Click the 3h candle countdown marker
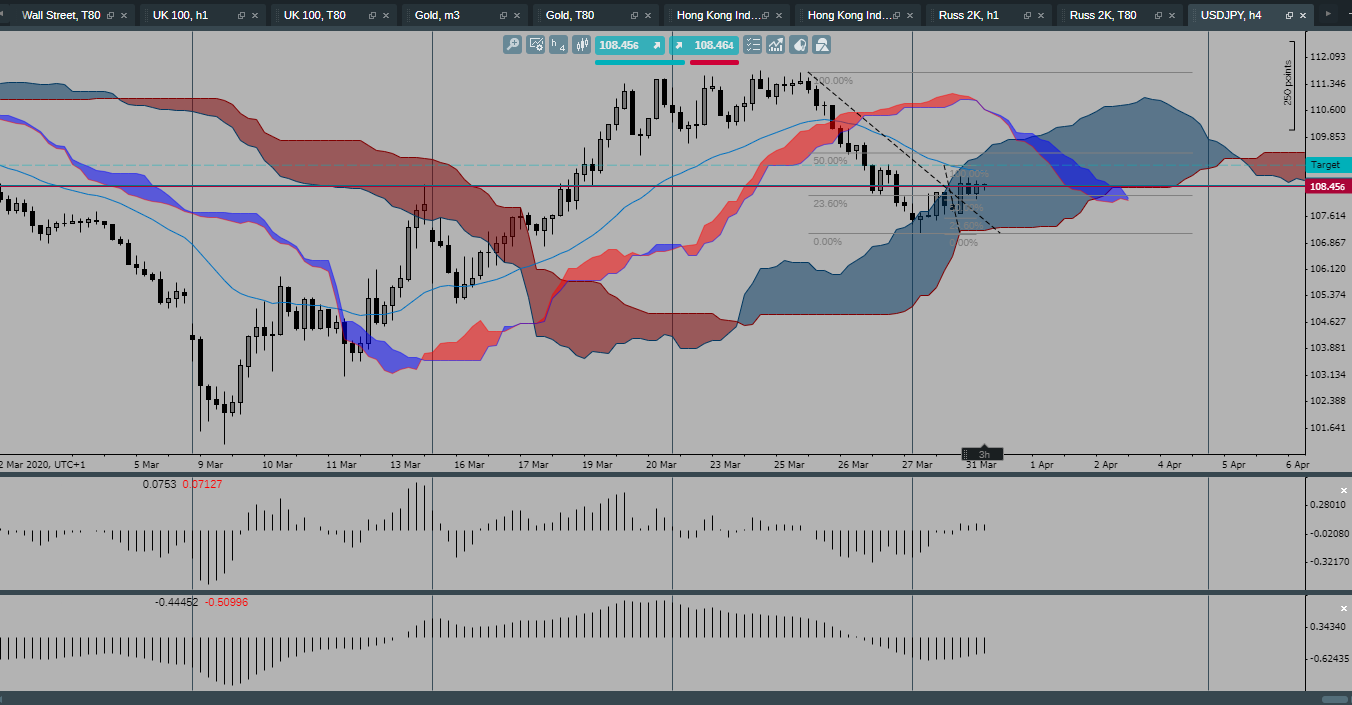Image resolution: width=1352 pixels, height=705 pixels. tap(984, 452)
